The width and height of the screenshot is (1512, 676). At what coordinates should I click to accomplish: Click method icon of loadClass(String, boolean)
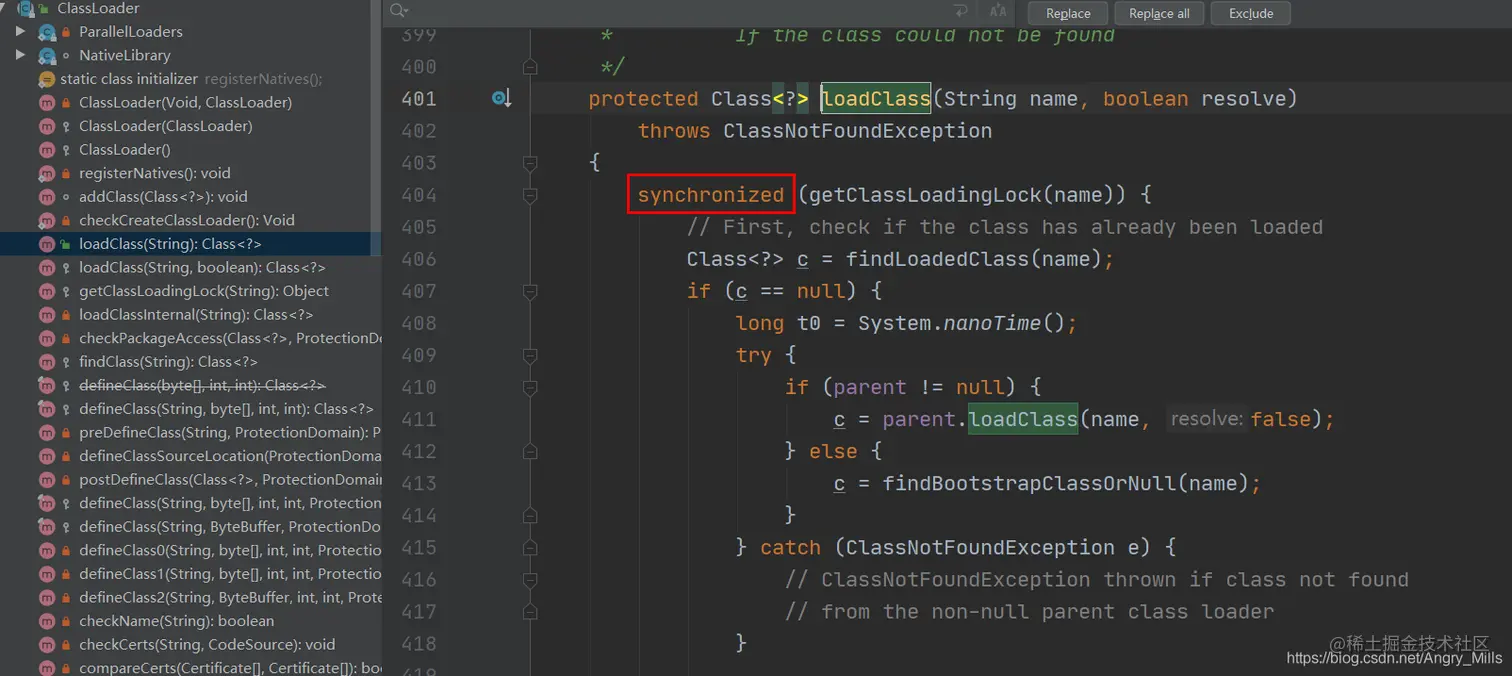pos(46,267)
